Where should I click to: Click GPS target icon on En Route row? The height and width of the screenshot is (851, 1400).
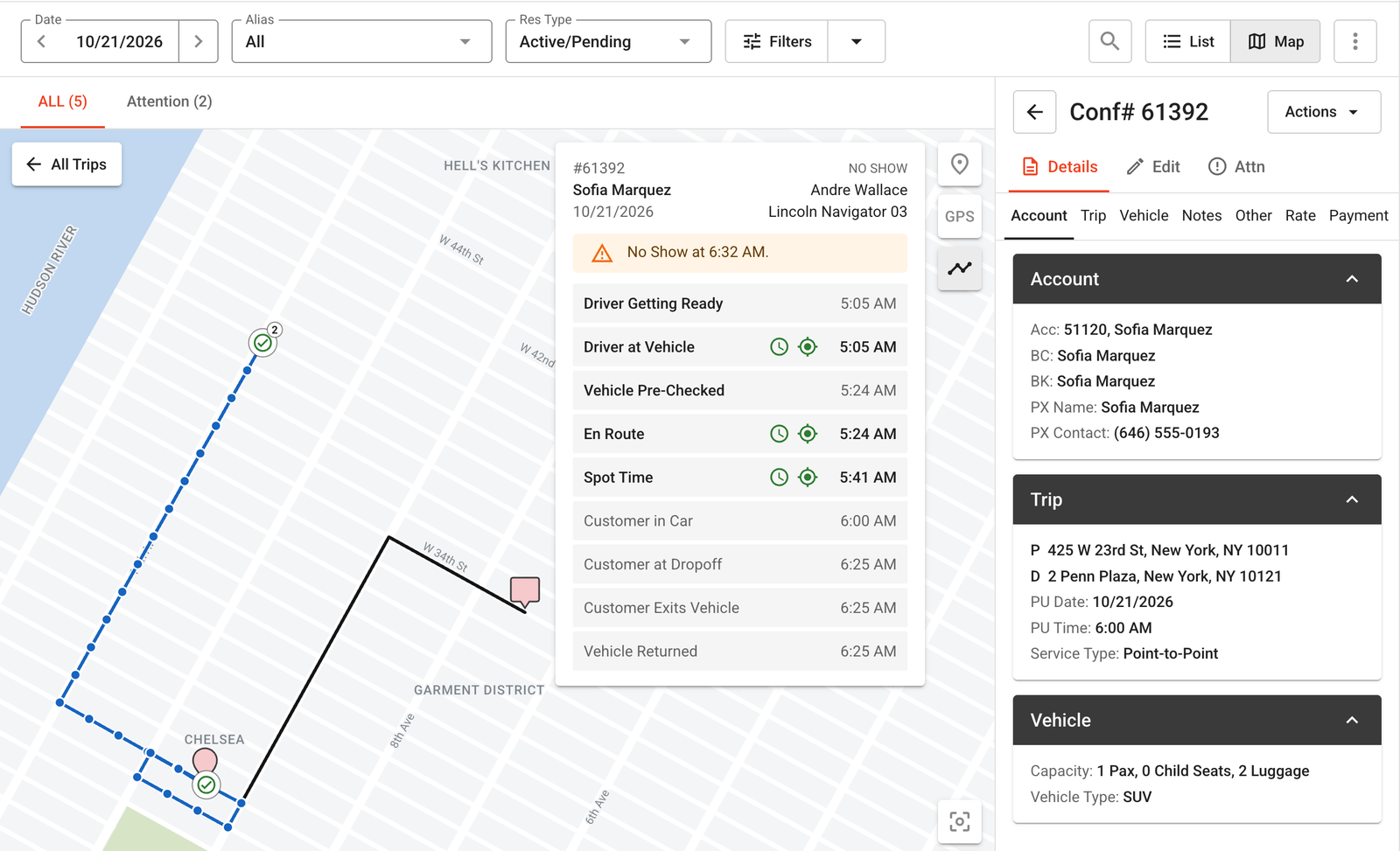click(x=808, y=434)
